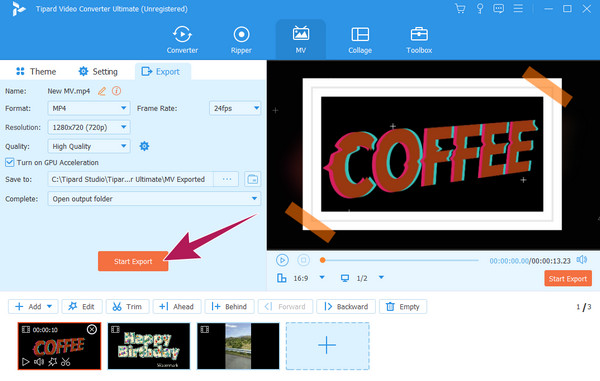Expand the Resolution 1280x720 dropdown

pos(89,127)
